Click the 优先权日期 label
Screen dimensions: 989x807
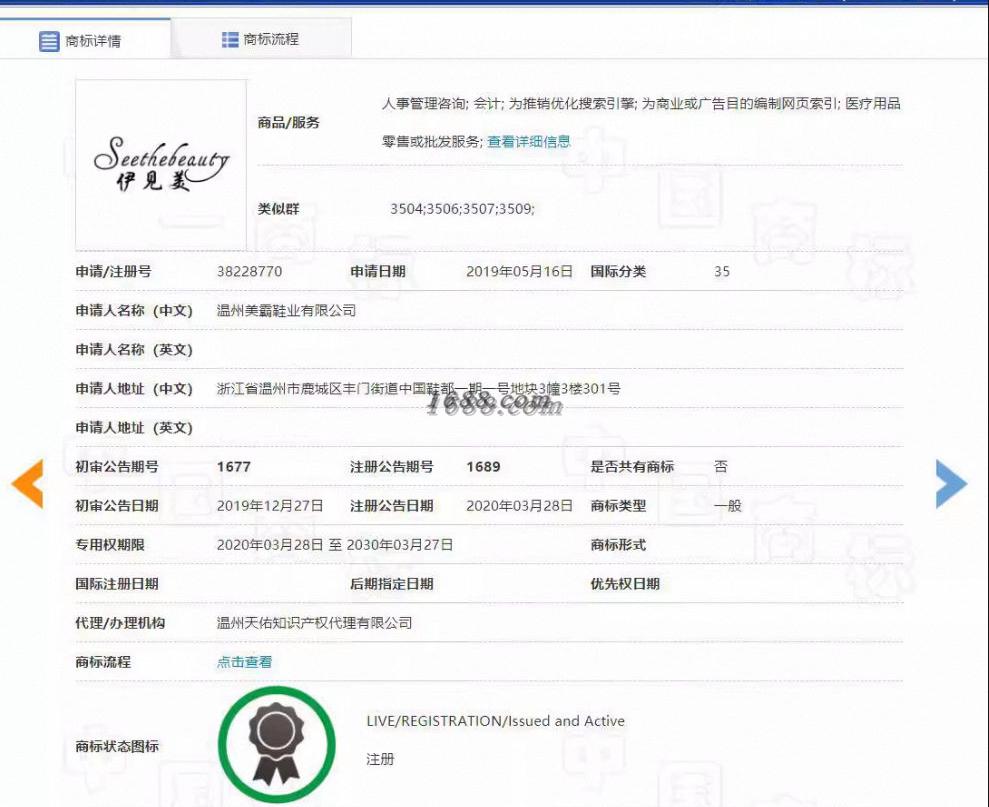(x=625, y=584)
